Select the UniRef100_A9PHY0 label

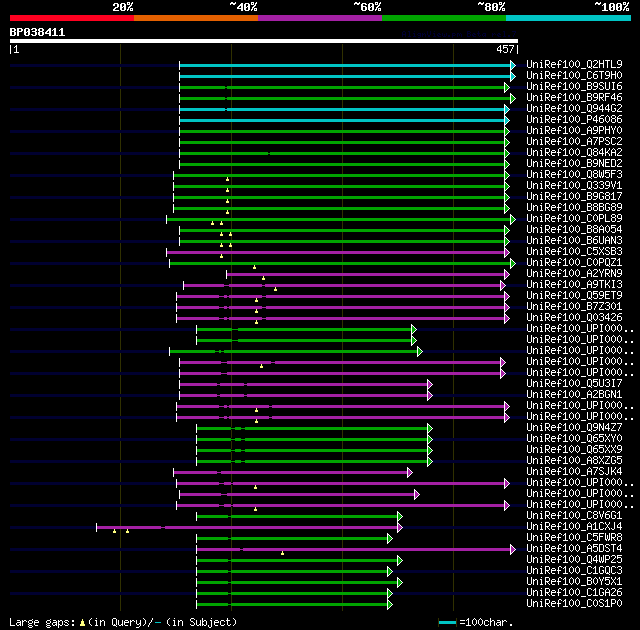pyautogui.click(x=574, y=131)
